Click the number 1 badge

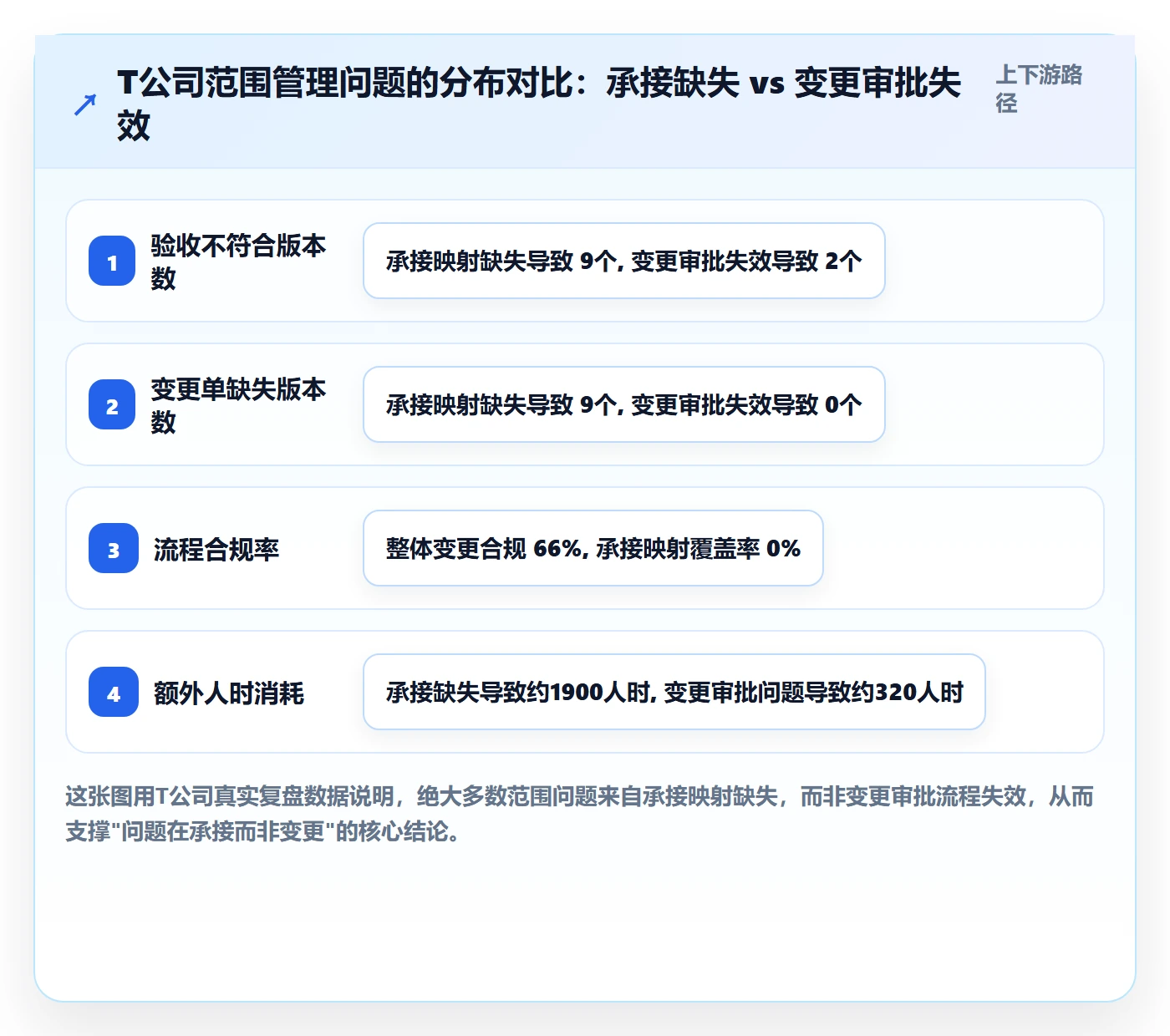point(112,261)
